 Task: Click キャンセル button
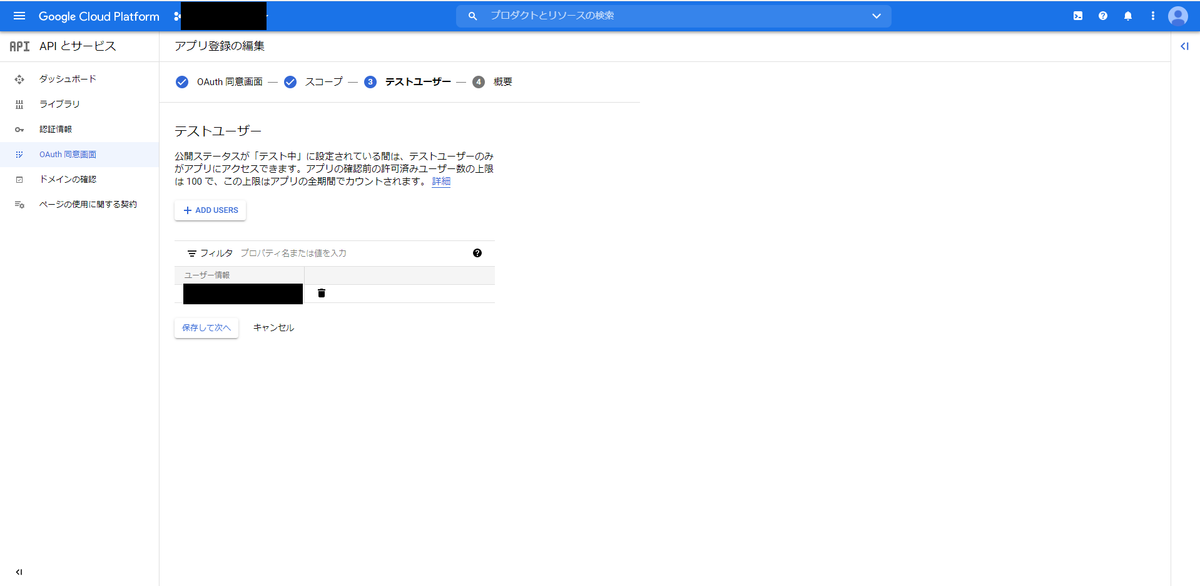pos(274,328)
